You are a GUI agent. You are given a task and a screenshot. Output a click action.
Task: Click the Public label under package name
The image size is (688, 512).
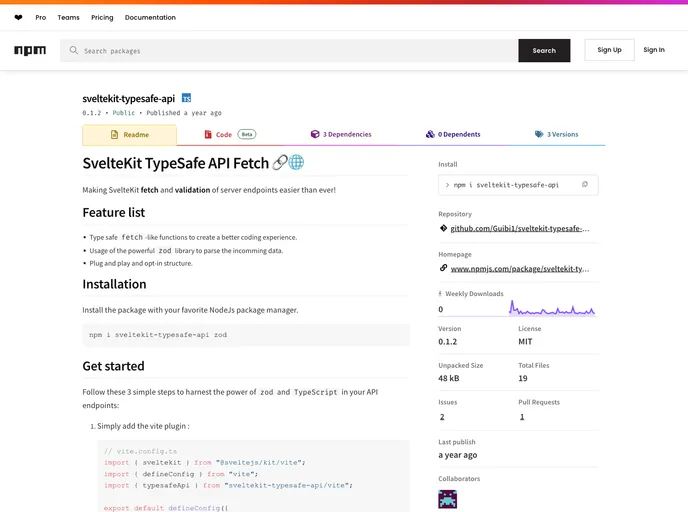(x=124, y=113)
